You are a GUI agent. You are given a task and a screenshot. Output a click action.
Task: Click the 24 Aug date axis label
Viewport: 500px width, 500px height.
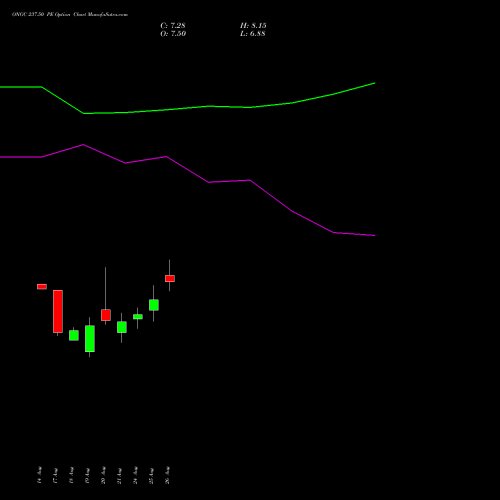(136, 475)
